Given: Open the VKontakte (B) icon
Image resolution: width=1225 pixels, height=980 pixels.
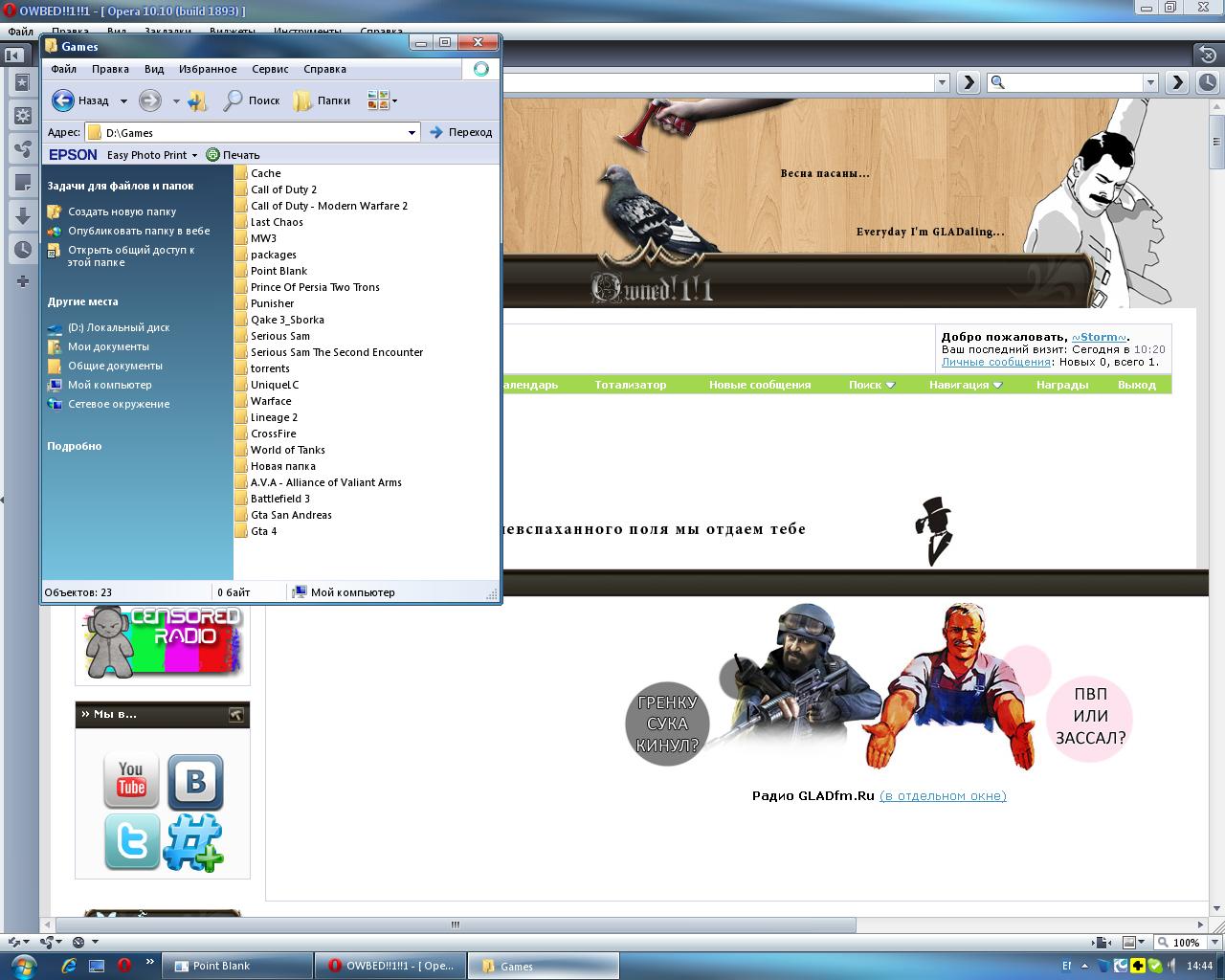Looking at the screenshot, I should (195, 782).
